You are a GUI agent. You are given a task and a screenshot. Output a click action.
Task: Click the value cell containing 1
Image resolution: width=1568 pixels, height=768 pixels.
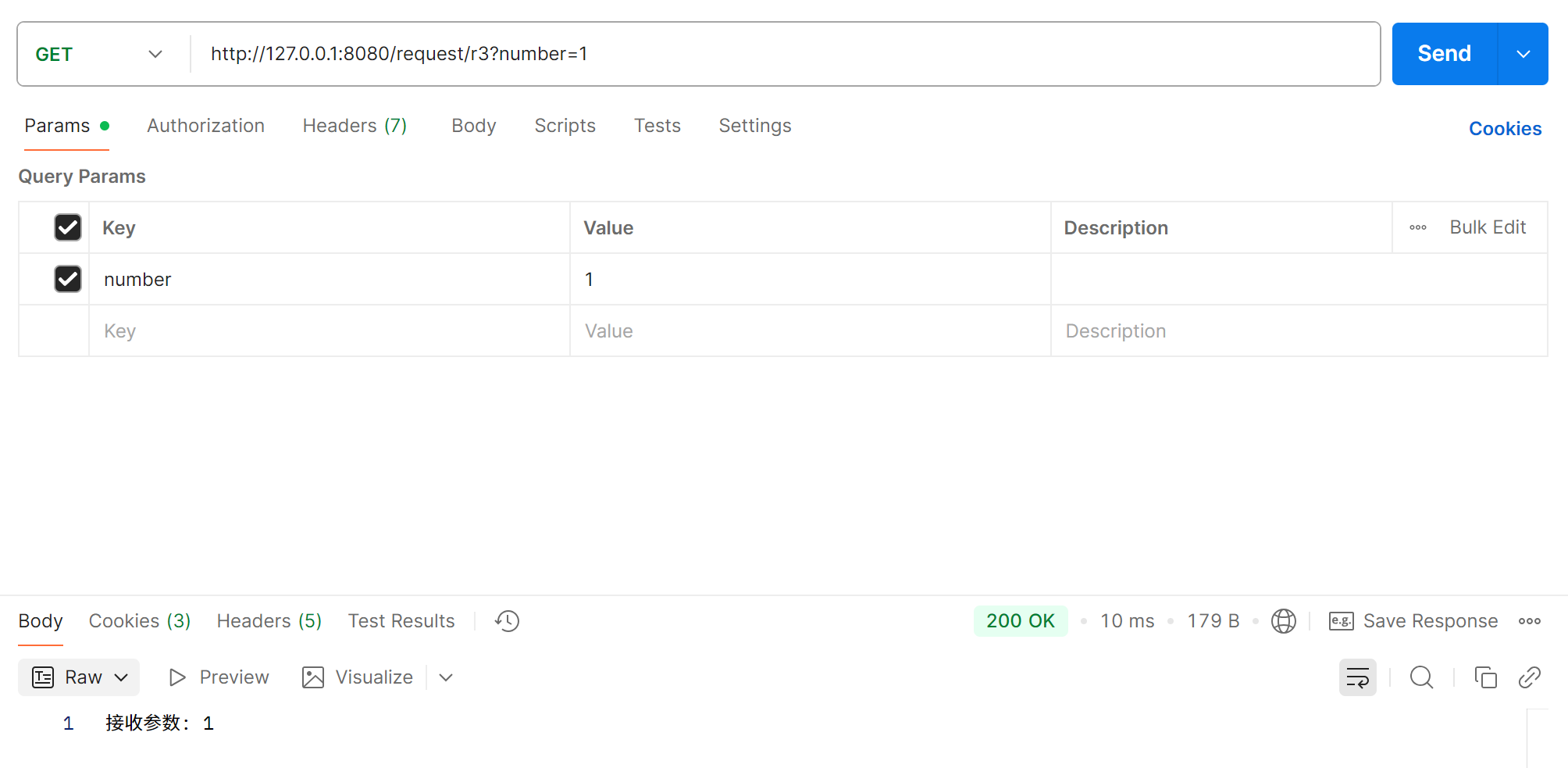coord(811,279)
